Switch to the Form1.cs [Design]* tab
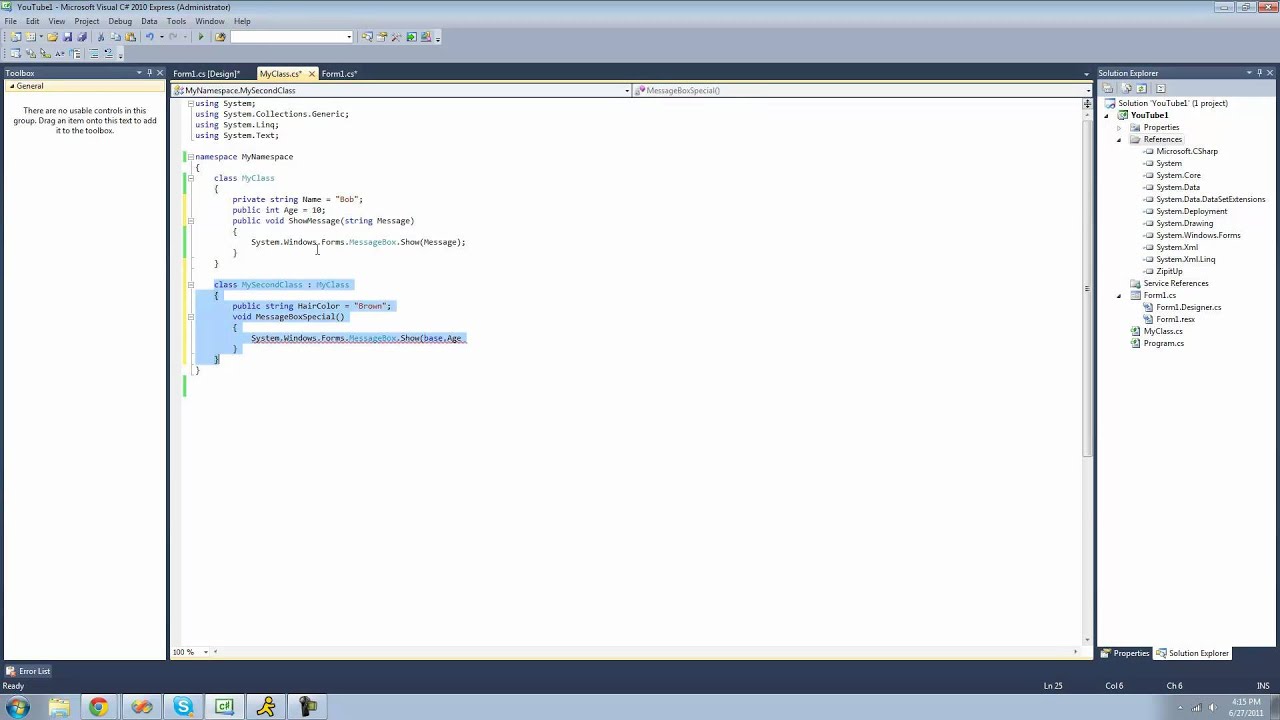This screenshot has width=1280, height=720. tap(206, 74)
